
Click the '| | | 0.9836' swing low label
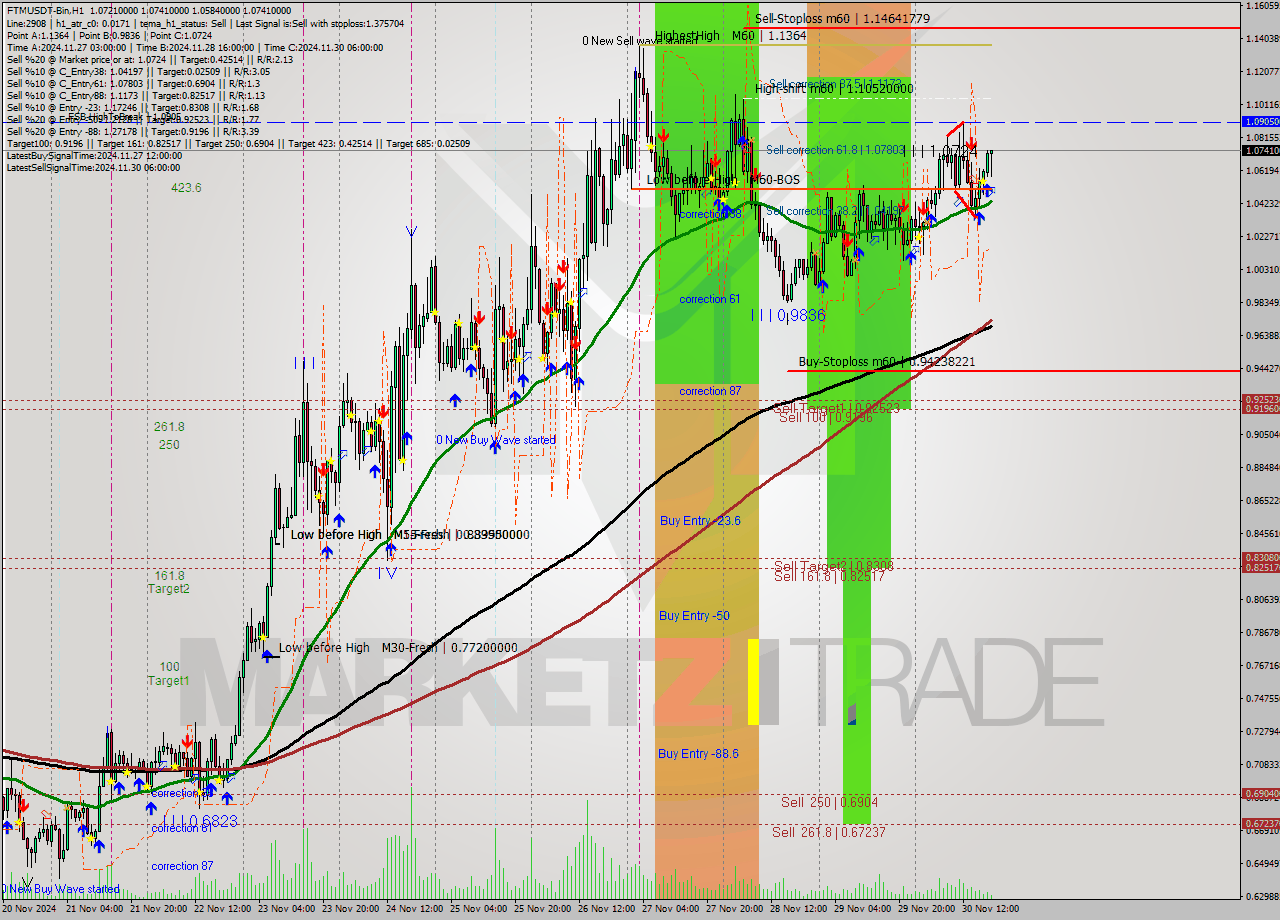(788, 315)
